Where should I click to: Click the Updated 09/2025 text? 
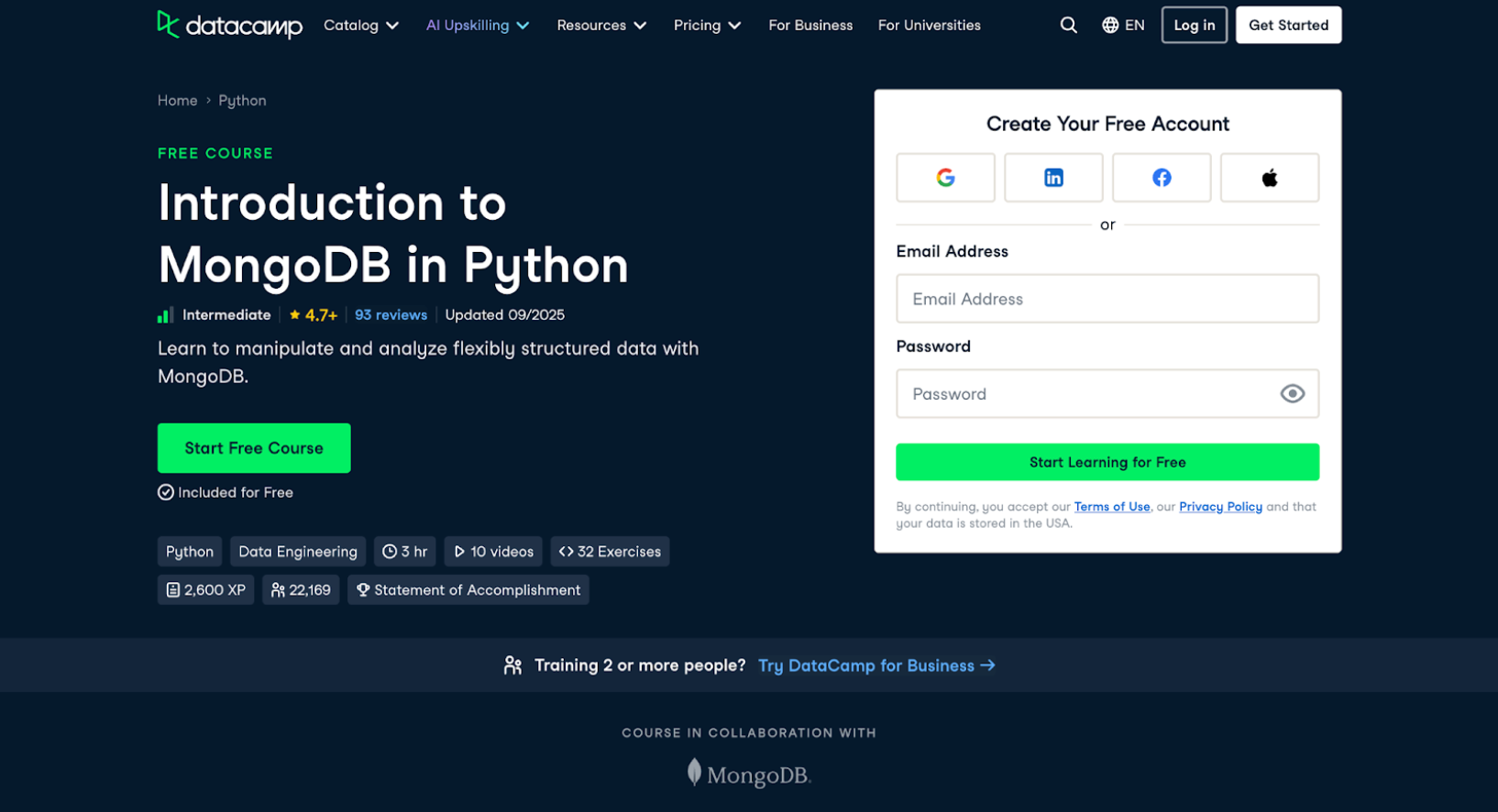504,314
